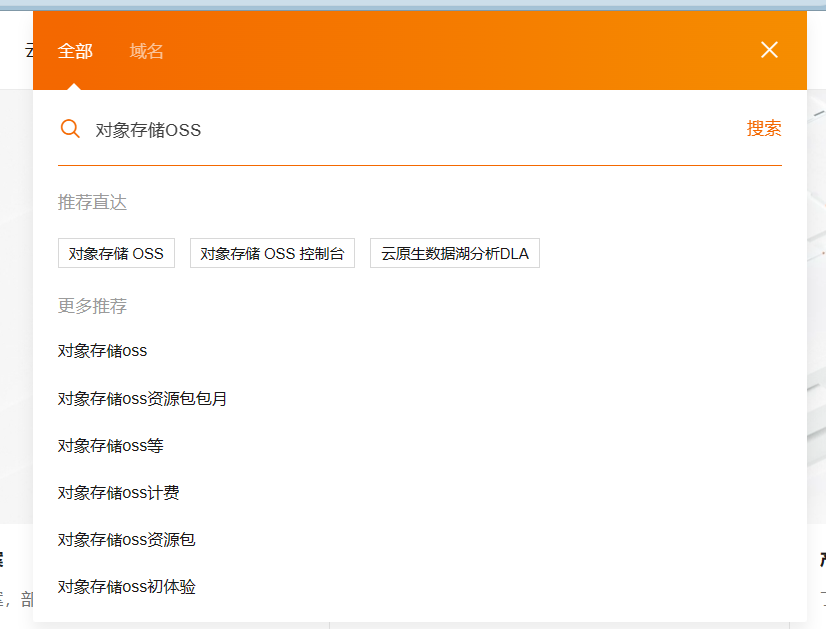The height and width of the screenshot is (629, 826).
Task: Open the 云原生数据湖分析DLA shortcut
Action: pyautogui.click(x=455, y=253)
